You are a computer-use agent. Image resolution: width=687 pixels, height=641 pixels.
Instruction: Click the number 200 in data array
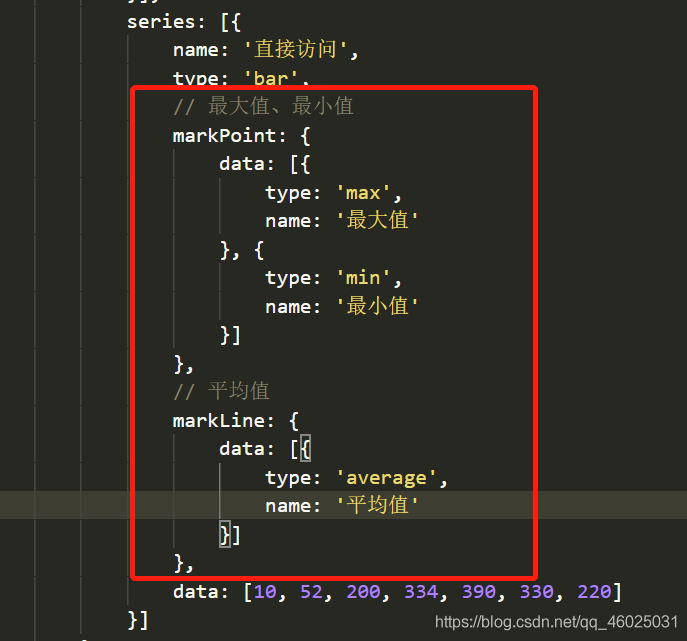click(x=363, y=592)
